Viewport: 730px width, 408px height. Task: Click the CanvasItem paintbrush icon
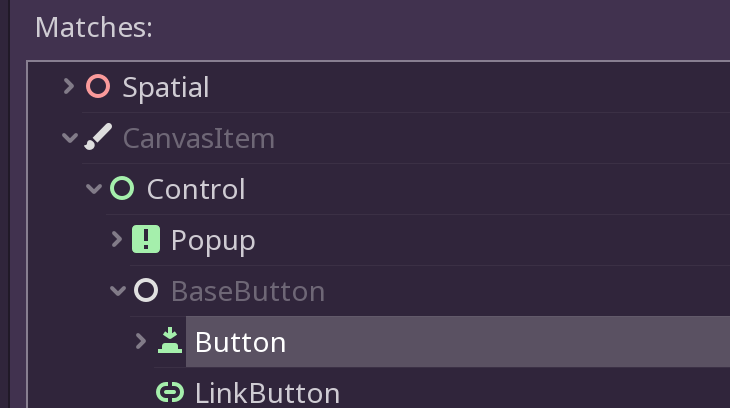pos(98,137)
